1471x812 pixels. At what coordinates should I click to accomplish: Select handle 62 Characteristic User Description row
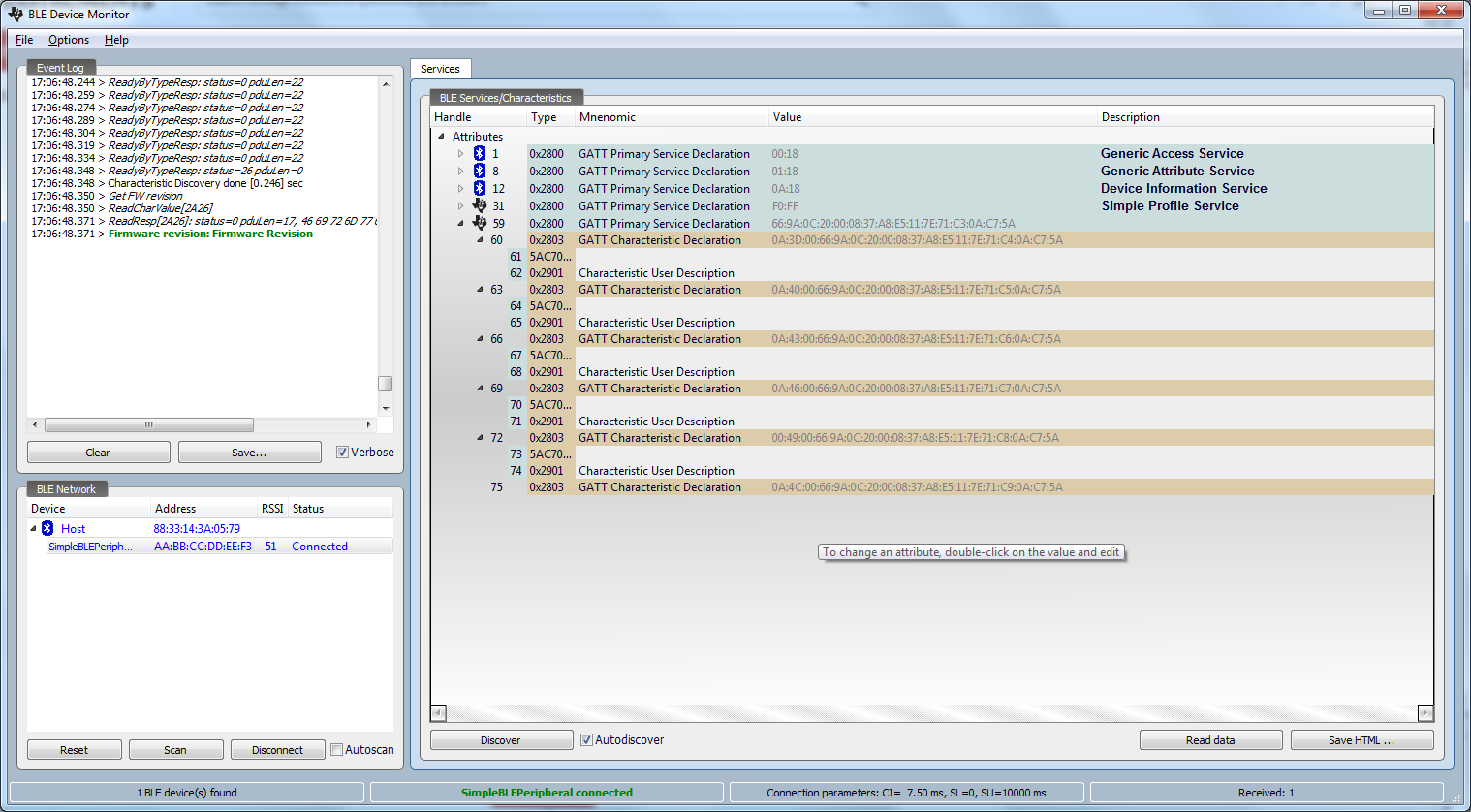(x=971, y=273)
